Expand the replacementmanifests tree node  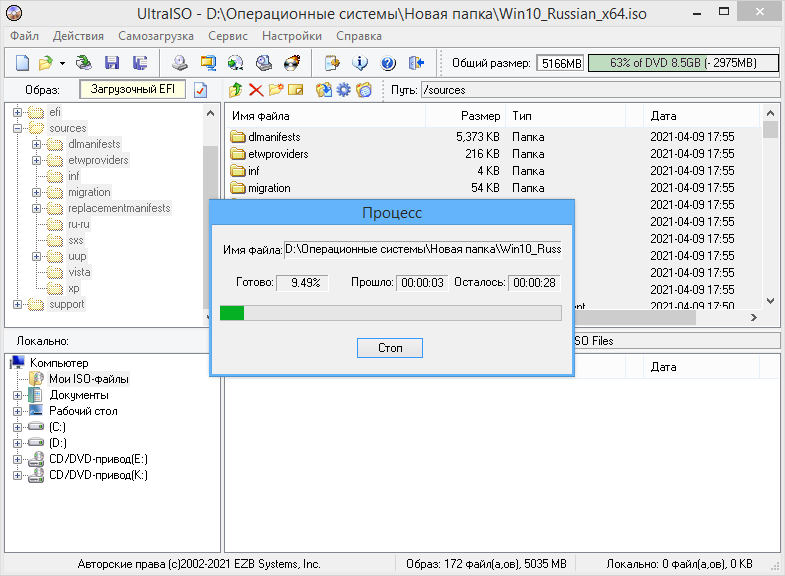[x=37, y=208]
